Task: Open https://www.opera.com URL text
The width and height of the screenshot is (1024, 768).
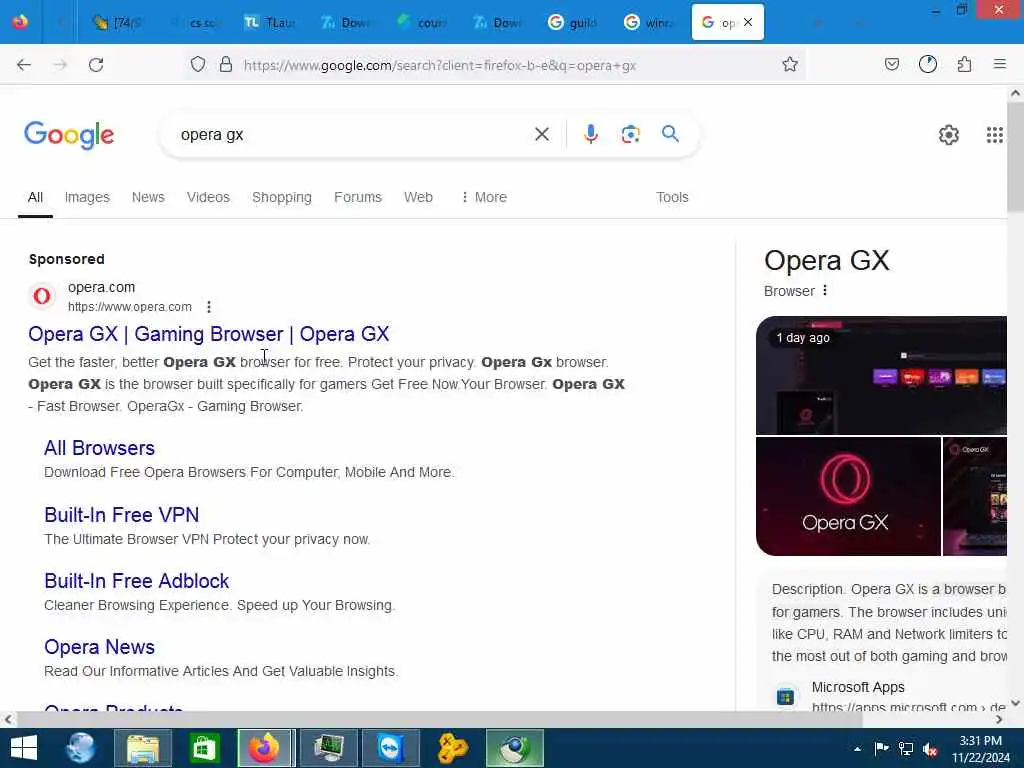Action: [130, 307]
